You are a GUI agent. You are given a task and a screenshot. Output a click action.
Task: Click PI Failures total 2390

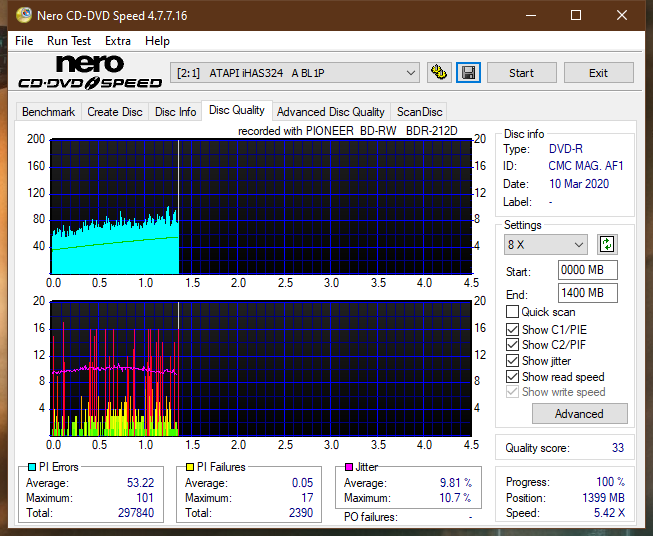[x=301, y=513]
